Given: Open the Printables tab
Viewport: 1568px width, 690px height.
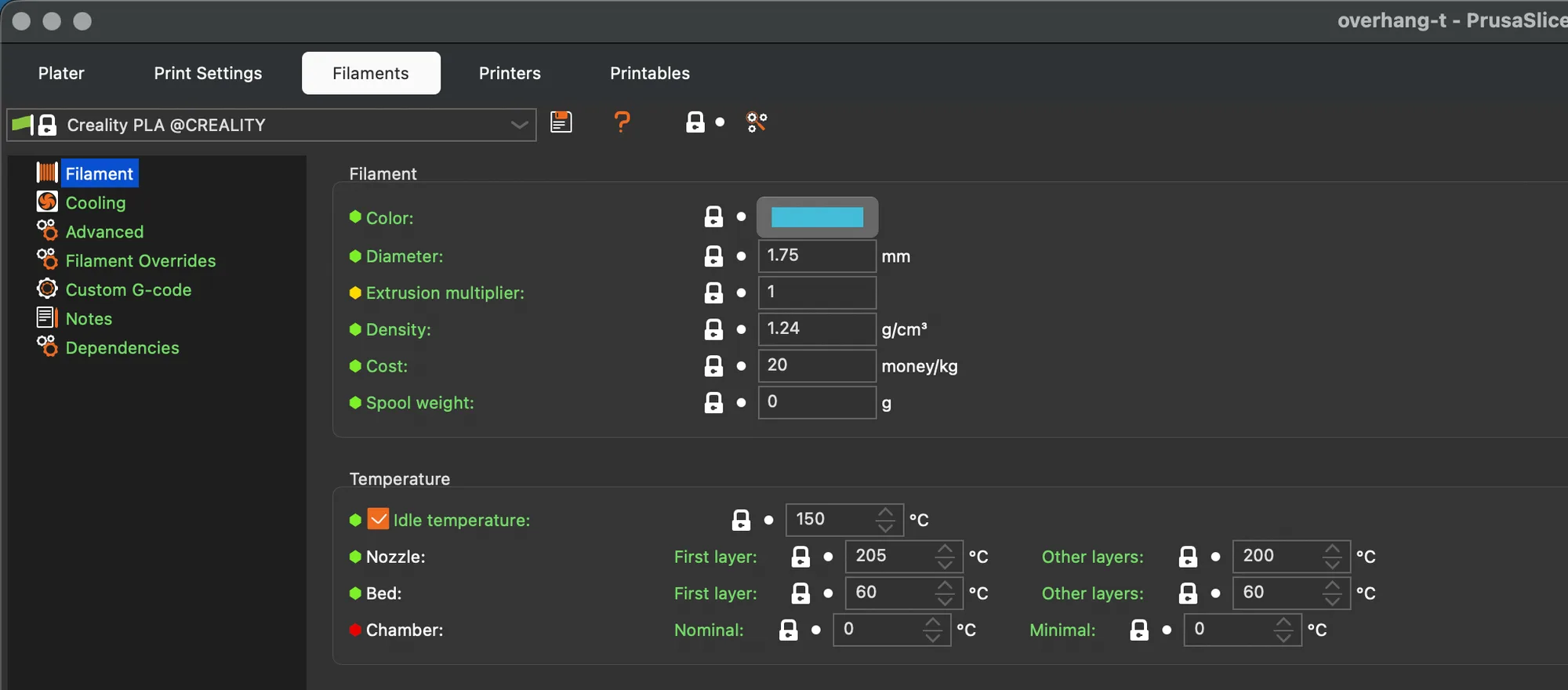Looking at the screenshot, I should pyautogui.click(x=650, y=73).
